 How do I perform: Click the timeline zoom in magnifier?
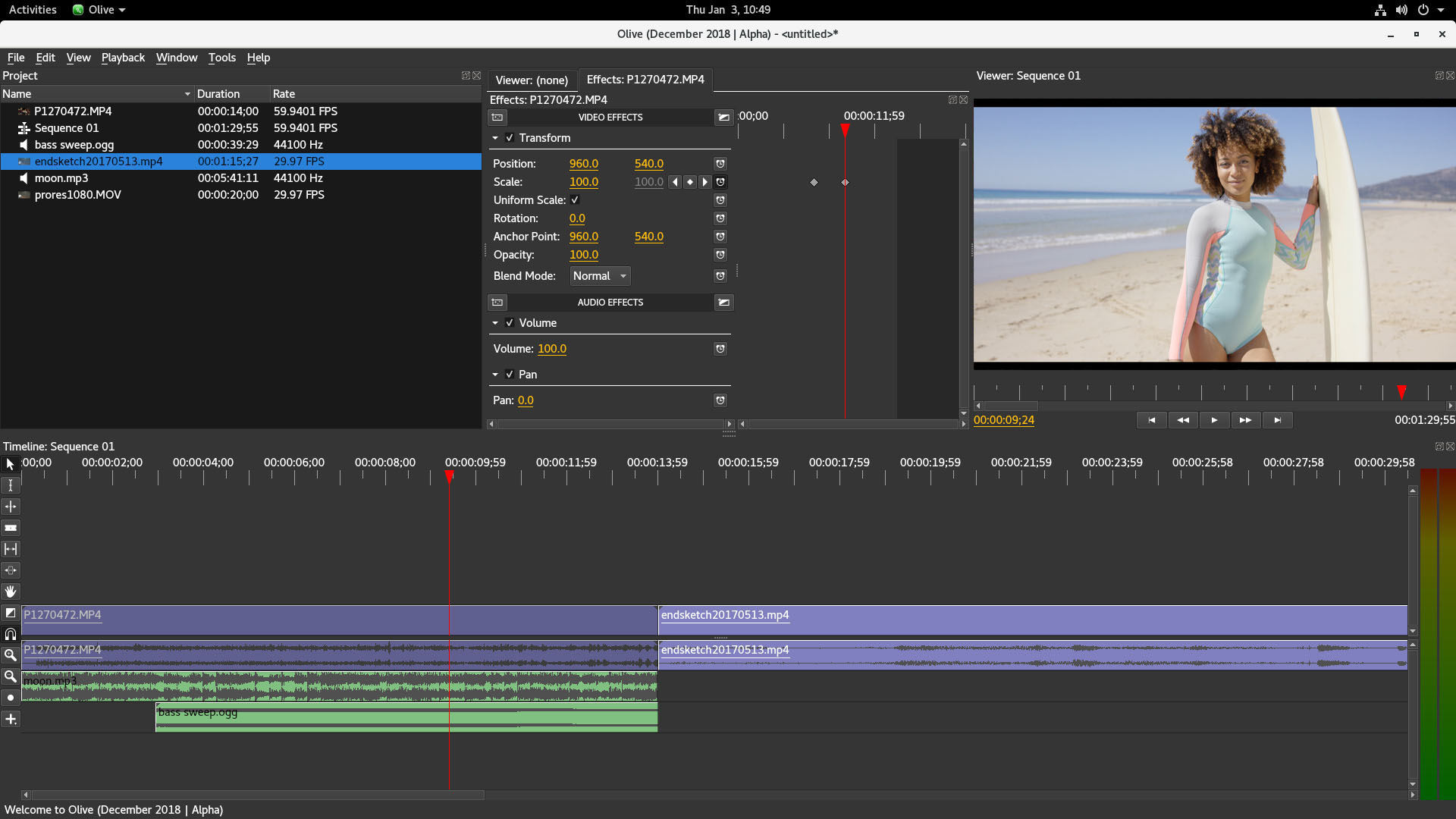click(11, 655)
